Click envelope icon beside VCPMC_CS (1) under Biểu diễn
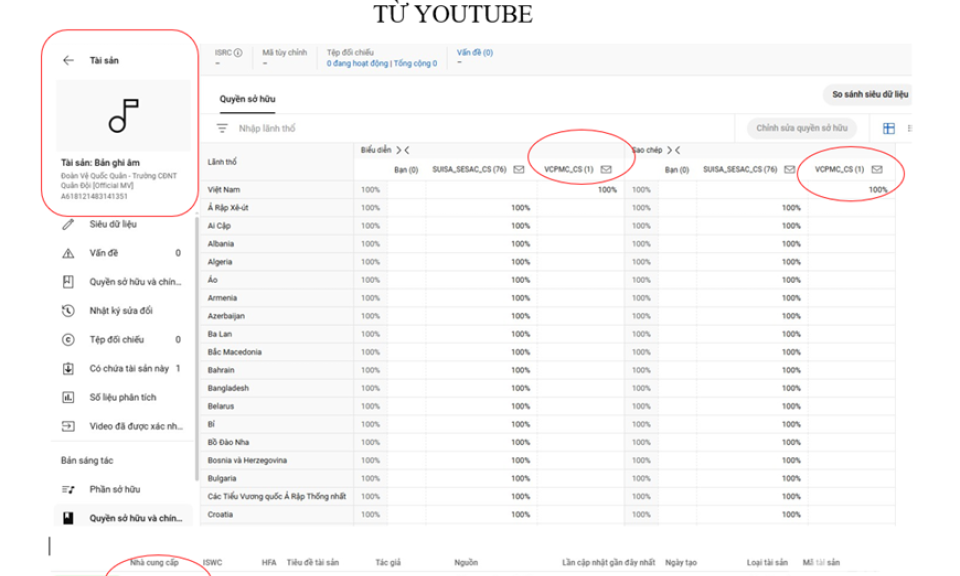This screenshot has height=576, width=960. click(x=606, y=170)
